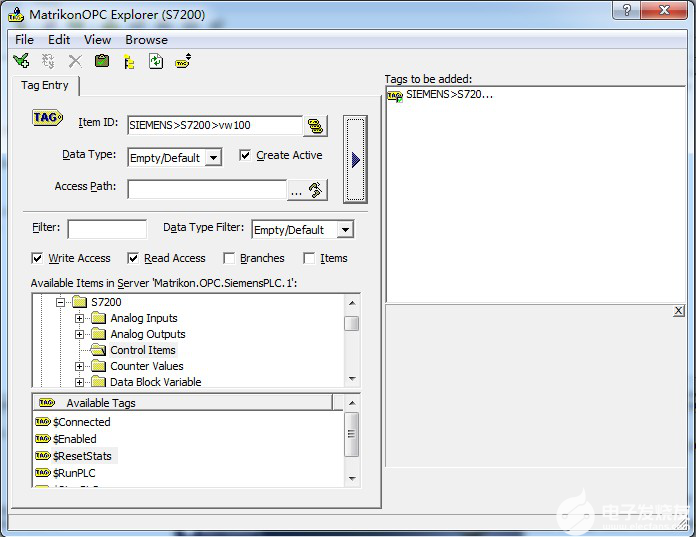Open the View menu
This screenshot has width=696, height=537.
tap(97, 40)
